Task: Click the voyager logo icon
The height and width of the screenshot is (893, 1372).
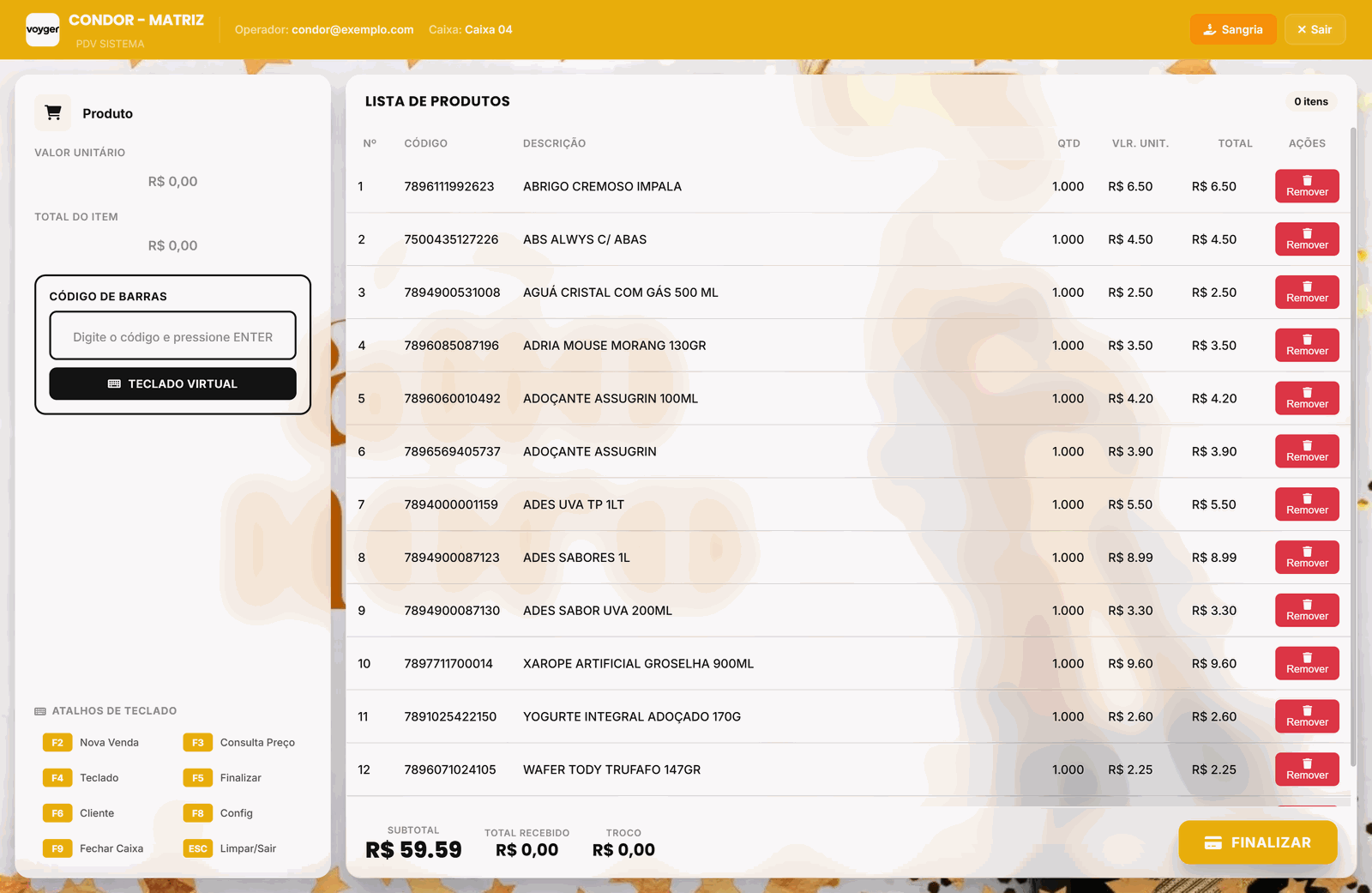Action: (43, 29)
